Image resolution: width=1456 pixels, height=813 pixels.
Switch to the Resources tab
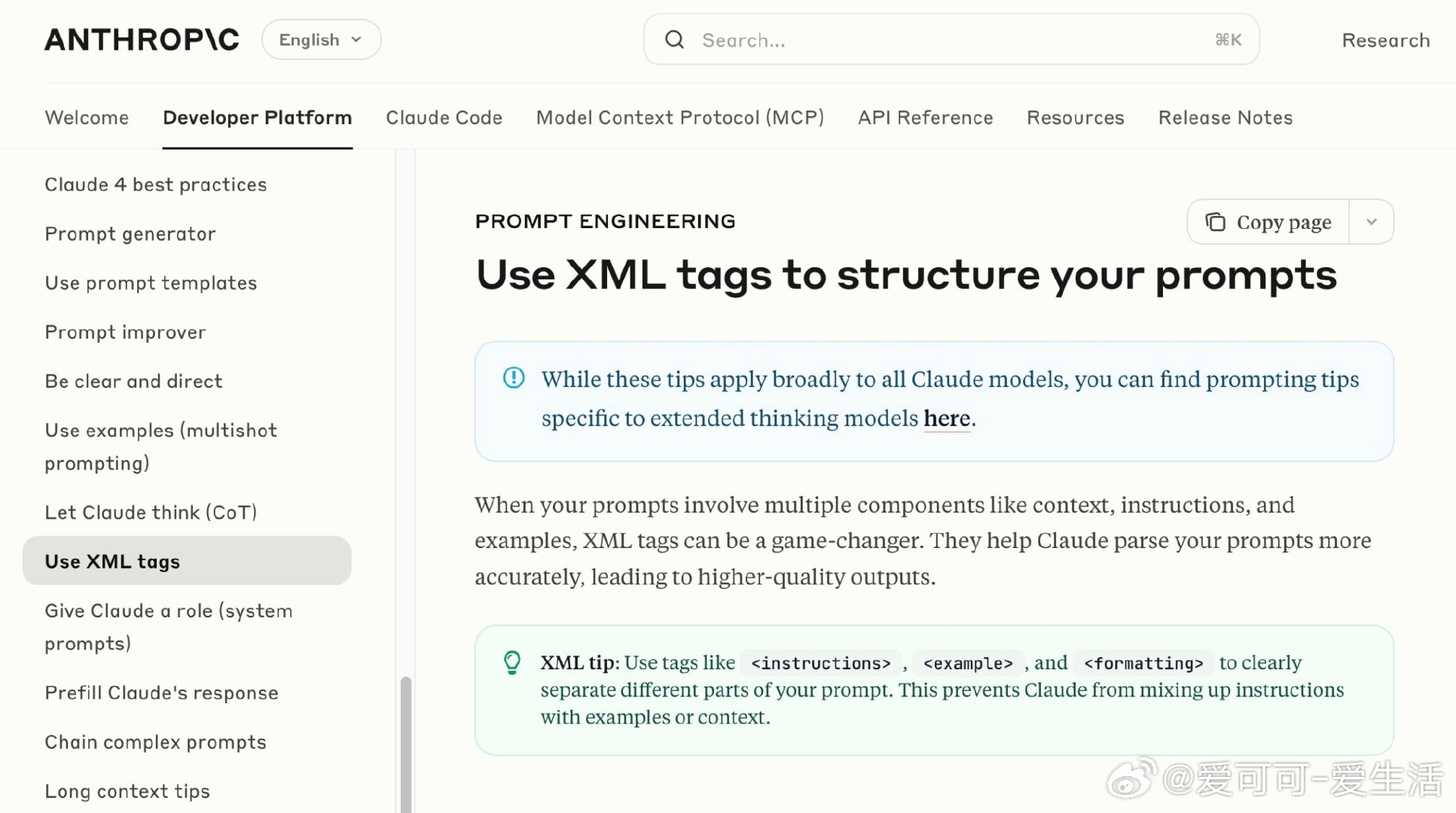(1075, 118)
